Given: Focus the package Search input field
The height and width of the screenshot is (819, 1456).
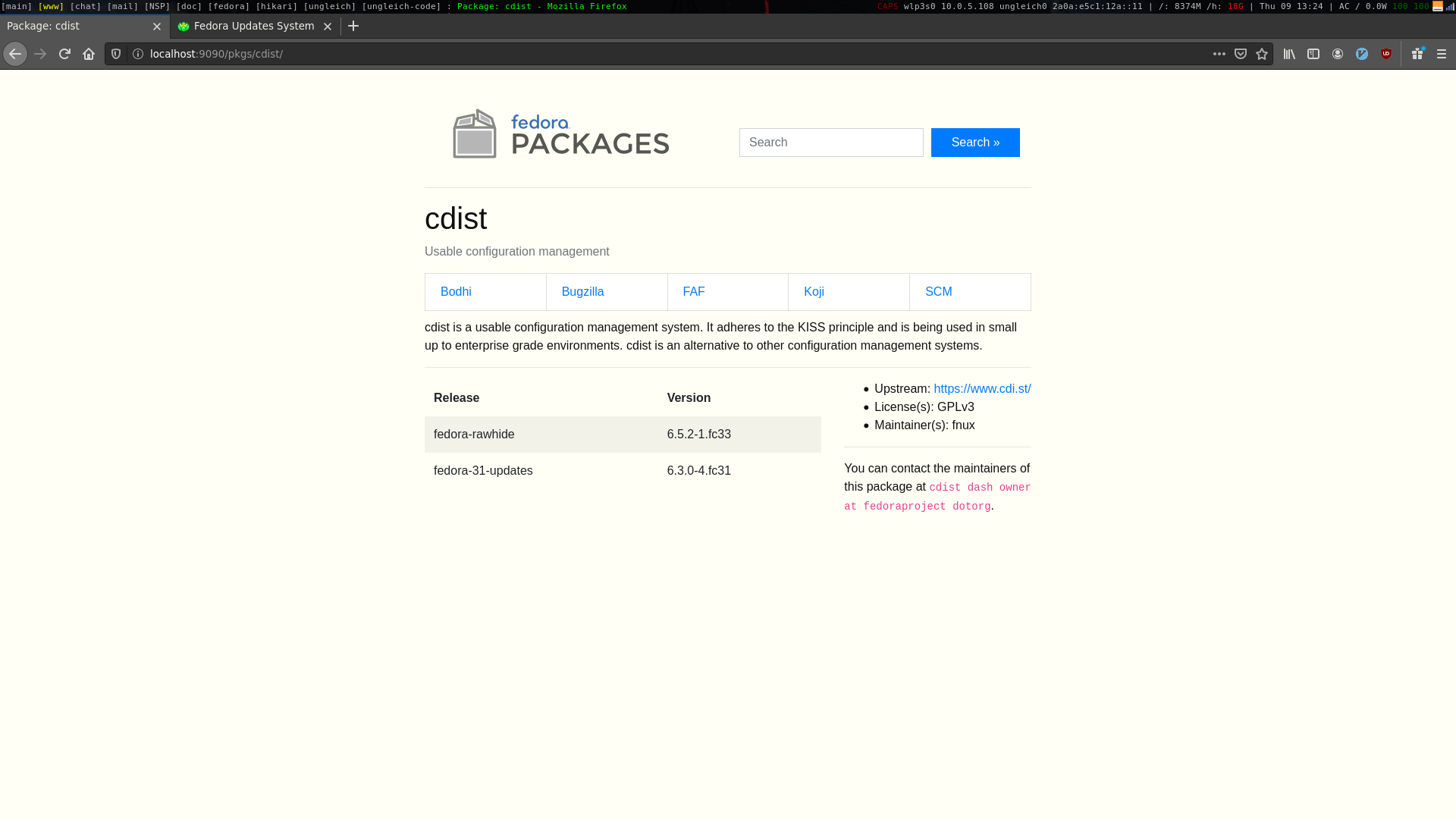Looking at the screenshot, I should [x=831, y=143].
